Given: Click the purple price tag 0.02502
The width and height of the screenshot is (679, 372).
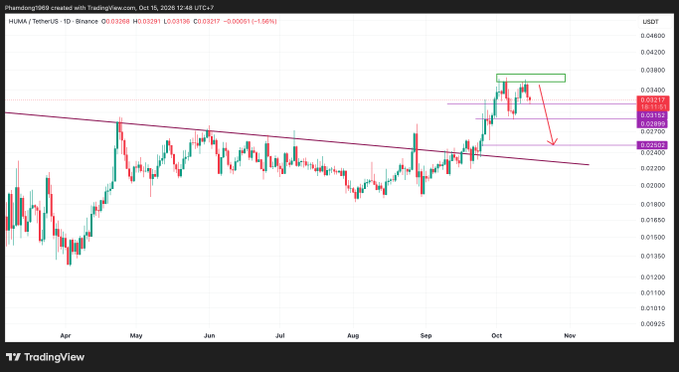Looking at the screenshot, I should (x=652, y=145).
